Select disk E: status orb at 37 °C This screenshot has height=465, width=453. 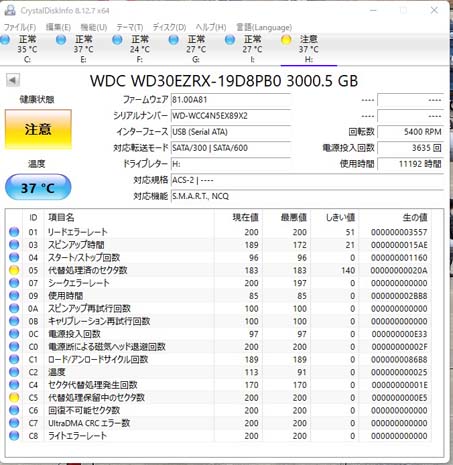coord(61,40)
